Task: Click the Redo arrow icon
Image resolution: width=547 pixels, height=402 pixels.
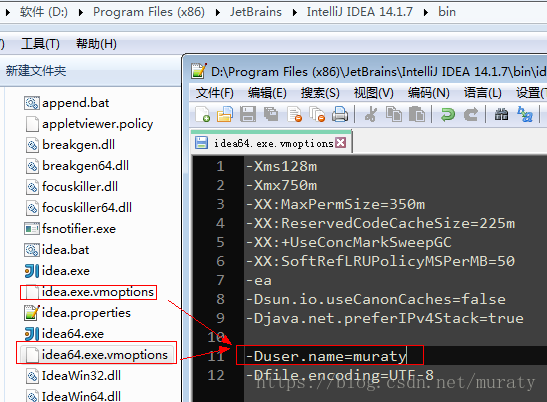Action: point(471,114)
